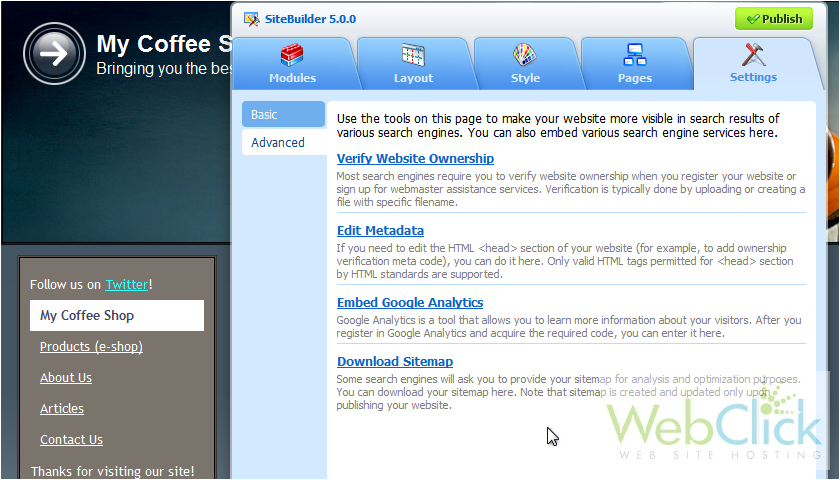Open the Advanced settings section

tap(284, 142)
